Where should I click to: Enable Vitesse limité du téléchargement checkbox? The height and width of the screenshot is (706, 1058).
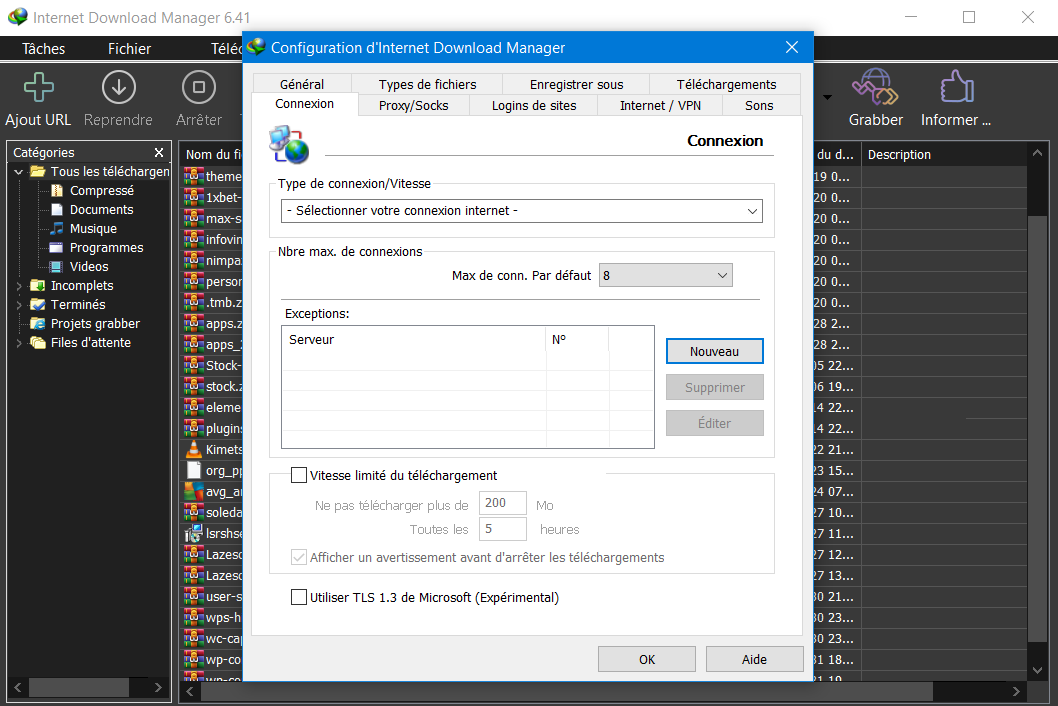pyautogui.click(x=299, y=475)
